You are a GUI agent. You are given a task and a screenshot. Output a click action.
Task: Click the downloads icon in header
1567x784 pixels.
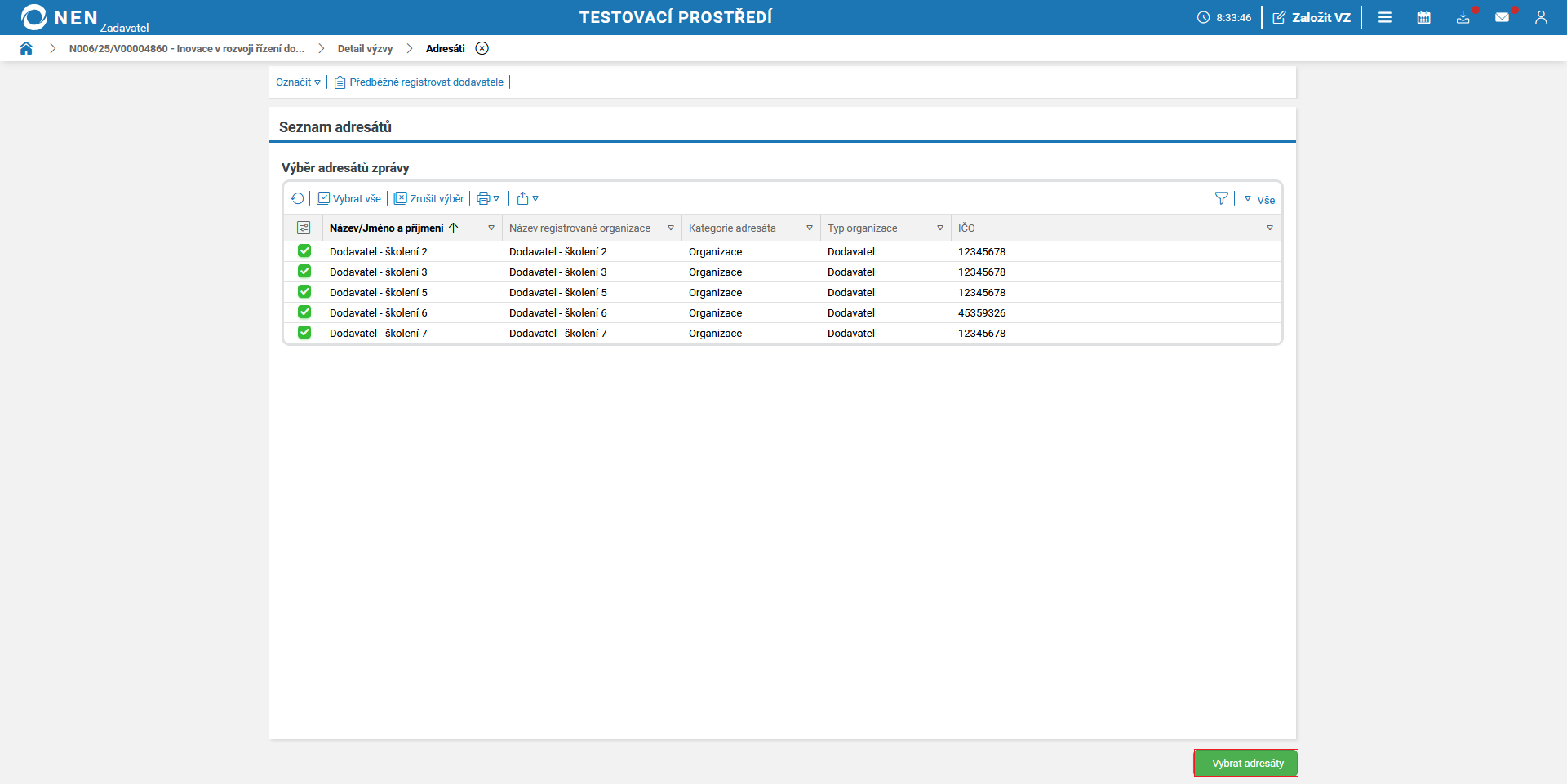coord(1463,17)
